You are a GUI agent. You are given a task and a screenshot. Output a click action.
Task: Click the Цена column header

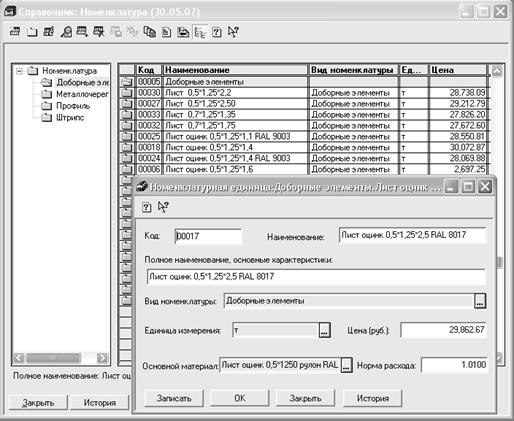(458, 70)
